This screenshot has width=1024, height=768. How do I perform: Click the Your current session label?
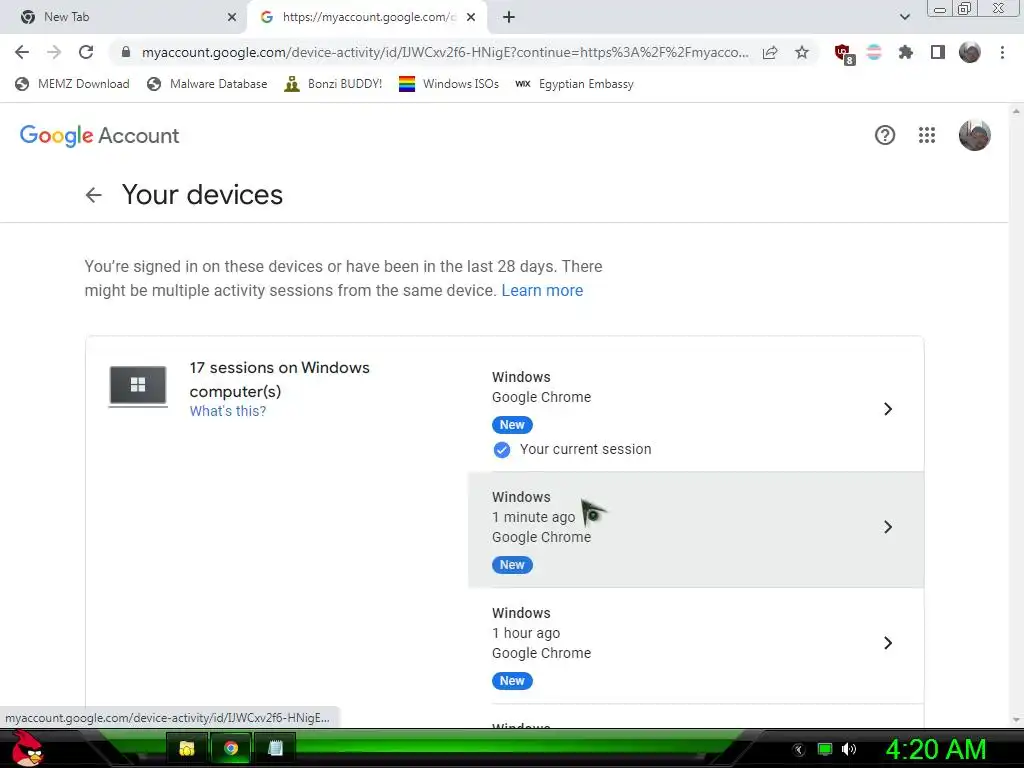(x=585, y=449)
